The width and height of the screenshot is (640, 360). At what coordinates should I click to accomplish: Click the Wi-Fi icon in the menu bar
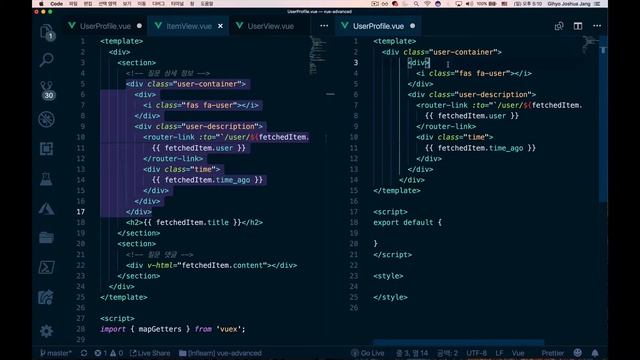point(427,4)
